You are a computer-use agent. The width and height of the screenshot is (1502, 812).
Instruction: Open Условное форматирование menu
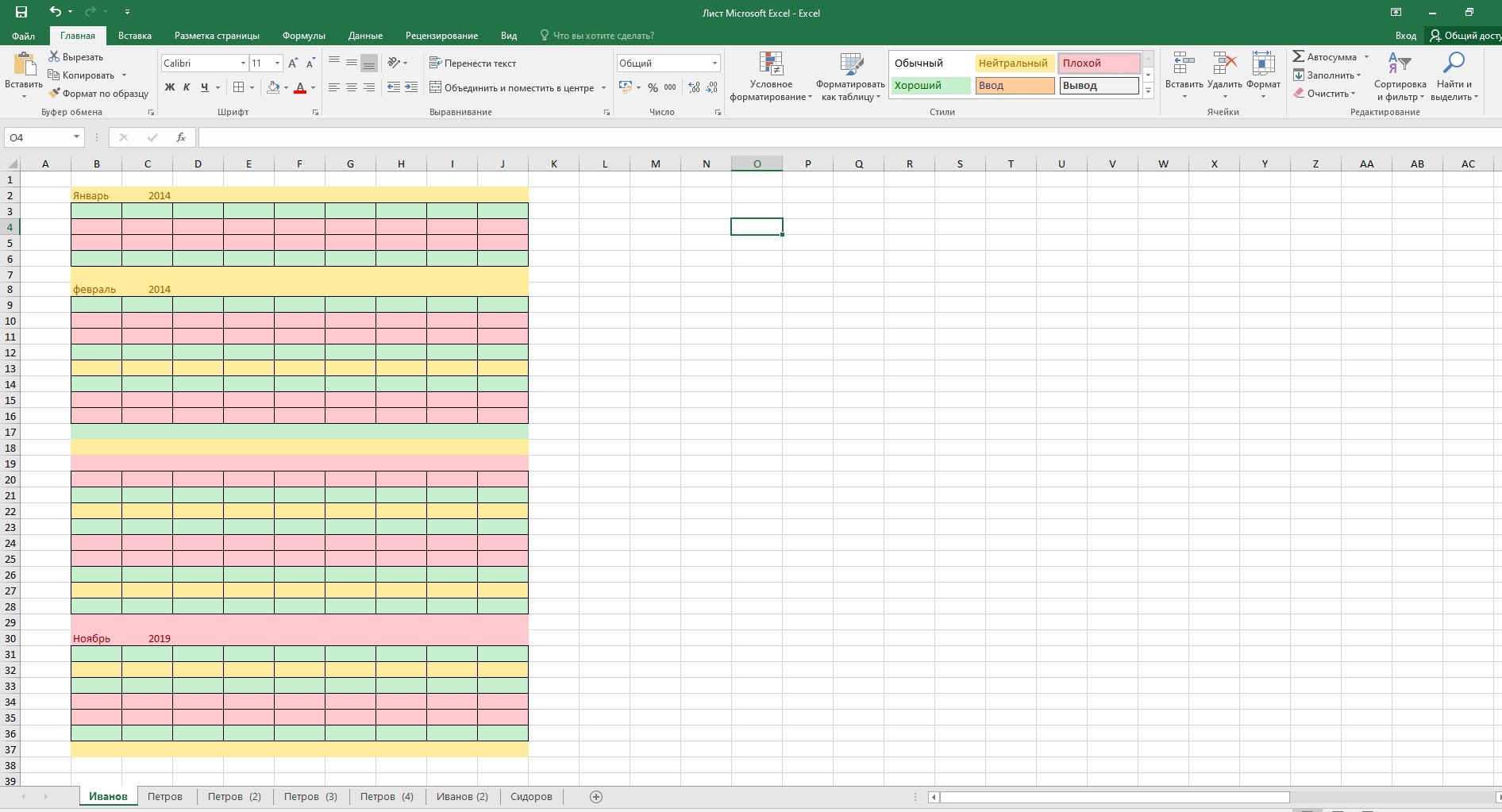point(771,77)
